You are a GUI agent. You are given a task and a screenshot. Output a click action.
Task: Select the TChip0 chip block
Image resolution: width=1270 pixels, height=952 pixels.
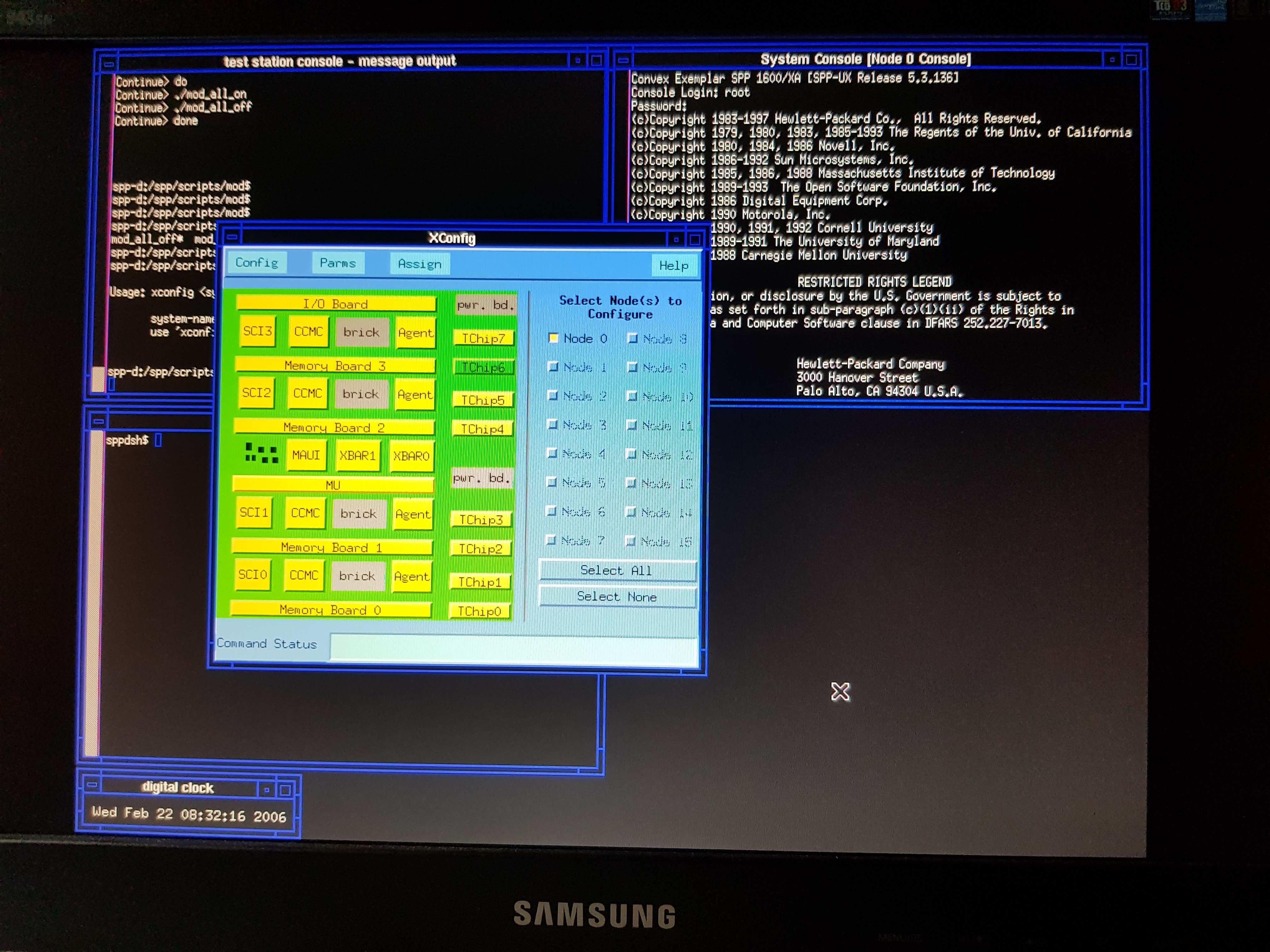pos(479,611)
